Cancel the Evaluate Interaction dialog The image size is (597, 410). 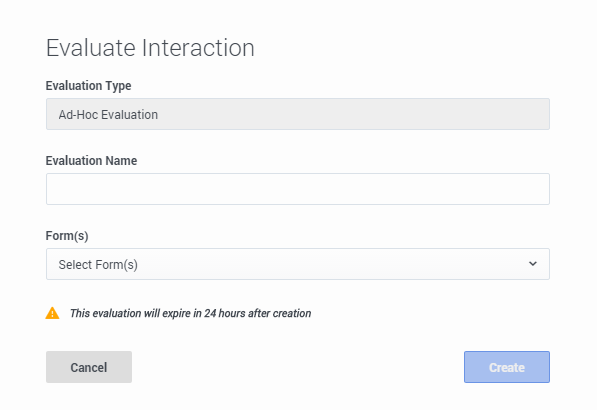point(89,367)
